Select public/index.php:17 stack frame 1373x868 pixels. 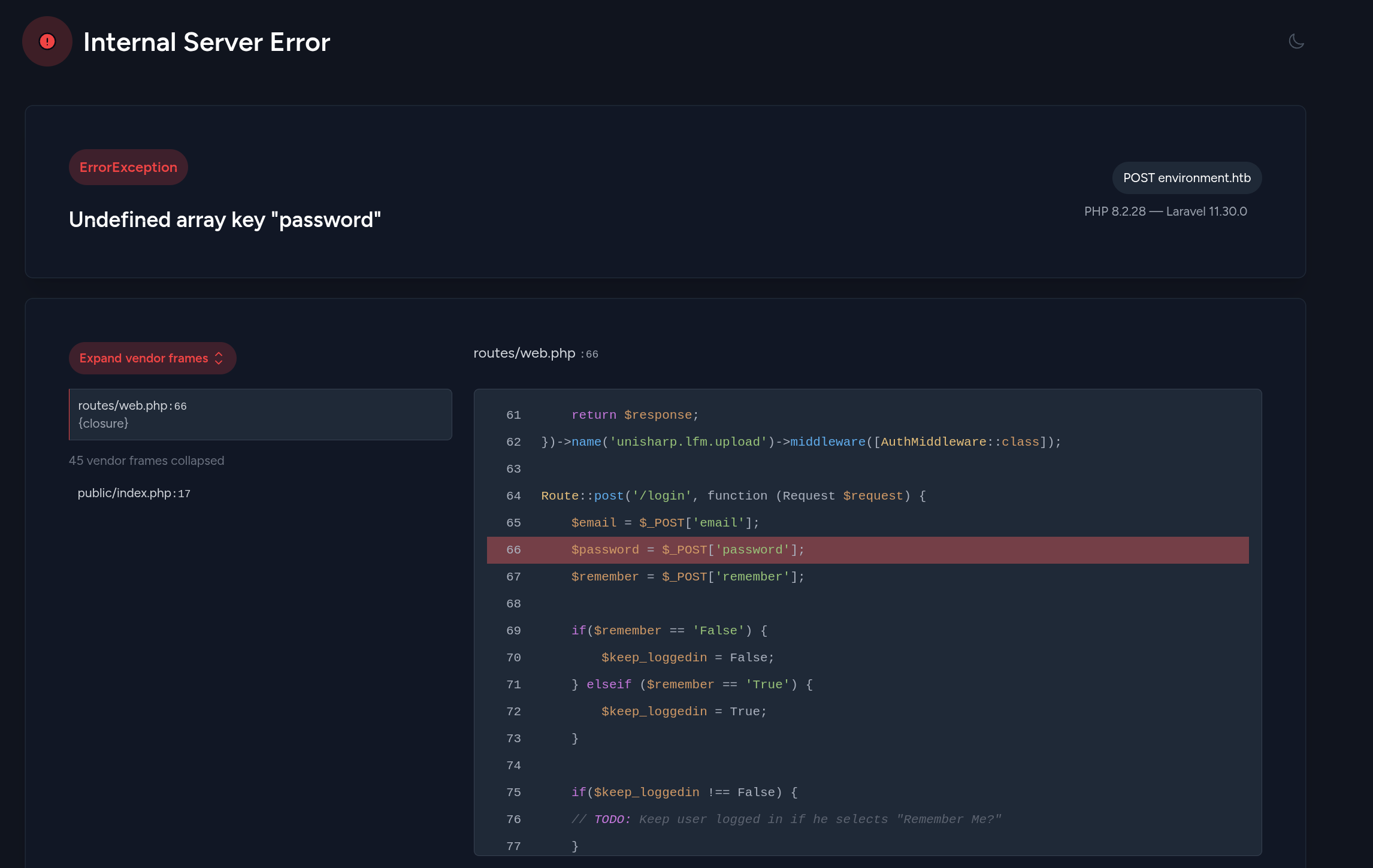tap(134, 493)
